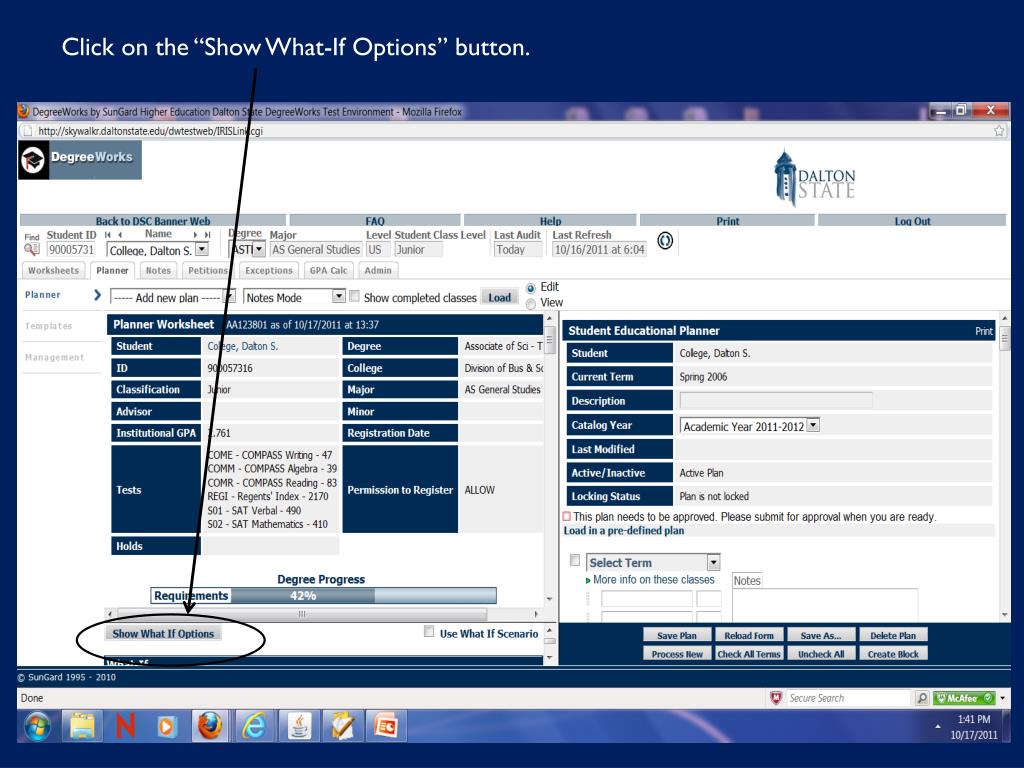Open the red N application in taskbar
The image size is (1024, 768).
tap(125, 726)
